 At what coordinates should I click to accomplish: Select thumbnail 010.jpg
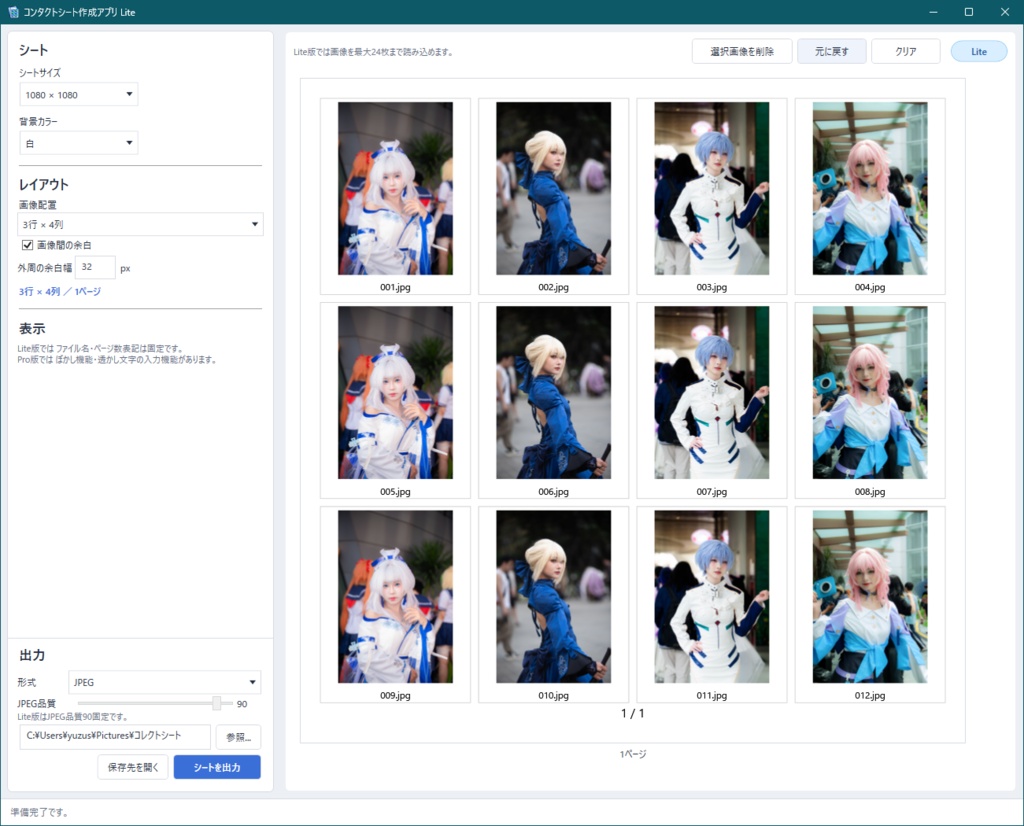tap(553, 605)
